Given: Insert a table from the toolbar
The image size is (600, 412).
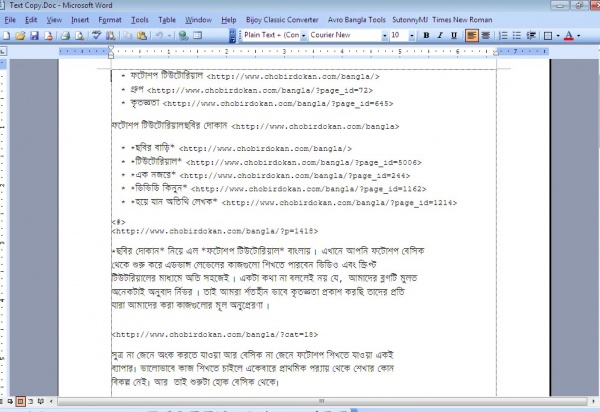Looking at the screenshot, I should click(197, 36).
